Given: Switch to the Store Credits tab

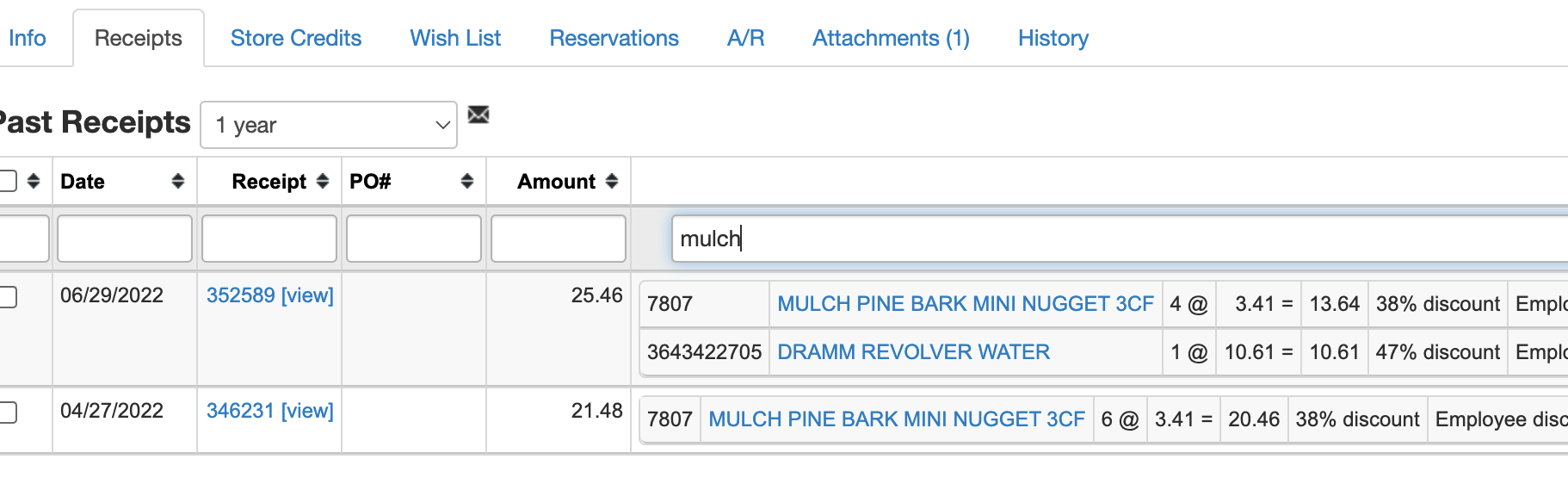Looking at the screenshot, I should tap(296, 38).
